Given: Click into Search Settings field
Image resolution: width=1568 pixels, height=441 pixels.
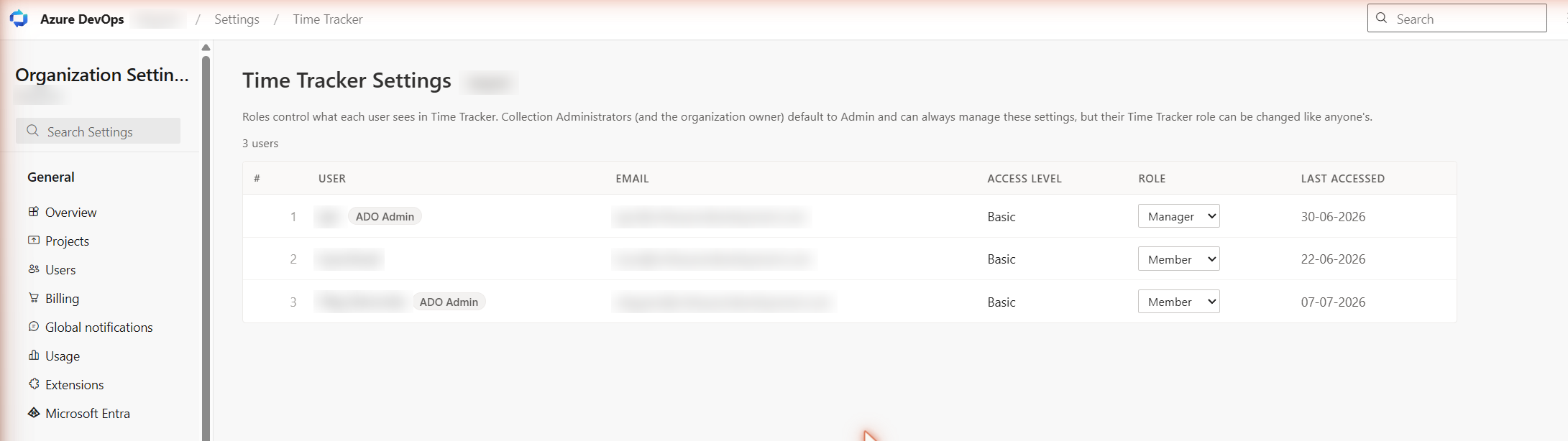Looking at the screenshot, I should coord(98,131).
